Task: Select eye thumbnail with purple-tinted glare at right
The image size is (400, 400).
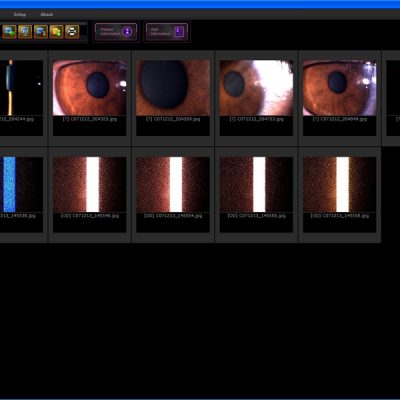Action: (340, 88)
